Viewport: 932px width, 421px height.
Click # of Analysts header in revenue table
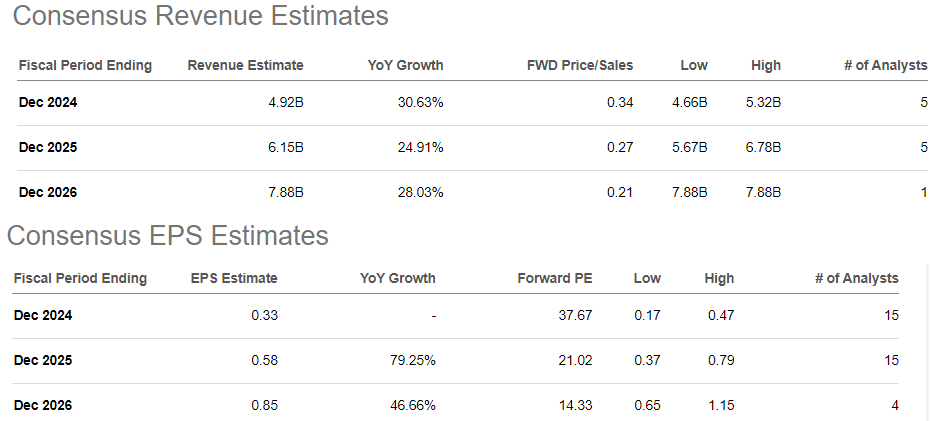[885, 65]
